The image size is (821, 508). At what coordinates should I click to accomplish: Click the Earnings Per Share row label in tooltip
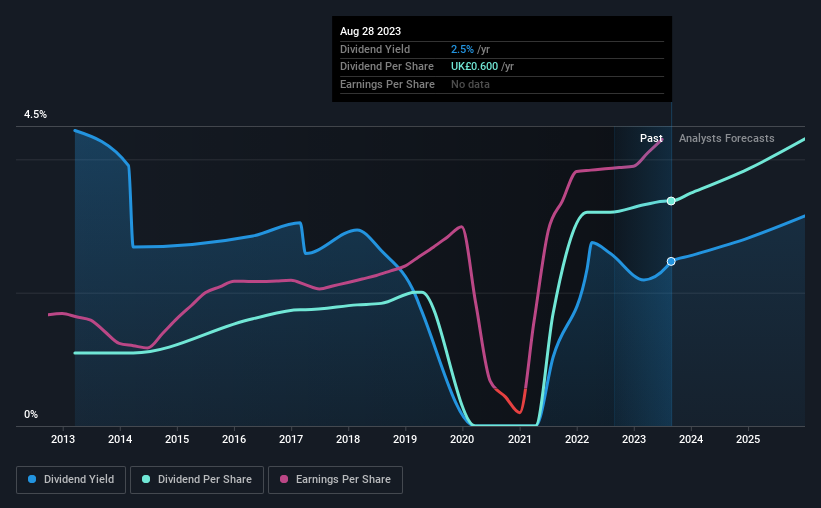coord(387,84)
